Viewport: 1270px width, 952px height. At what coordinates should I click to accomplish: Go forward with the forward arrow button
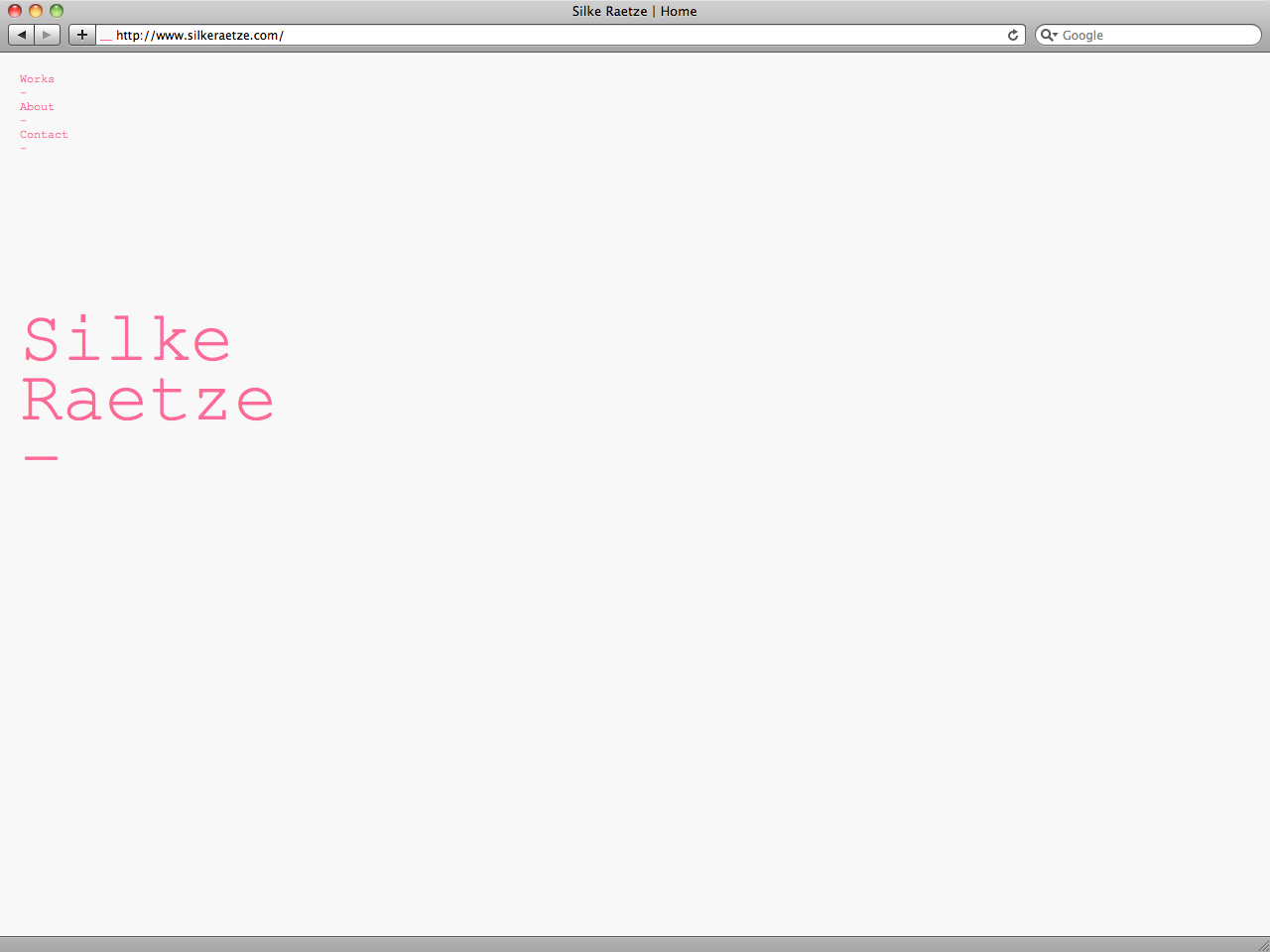coord(48,35)
